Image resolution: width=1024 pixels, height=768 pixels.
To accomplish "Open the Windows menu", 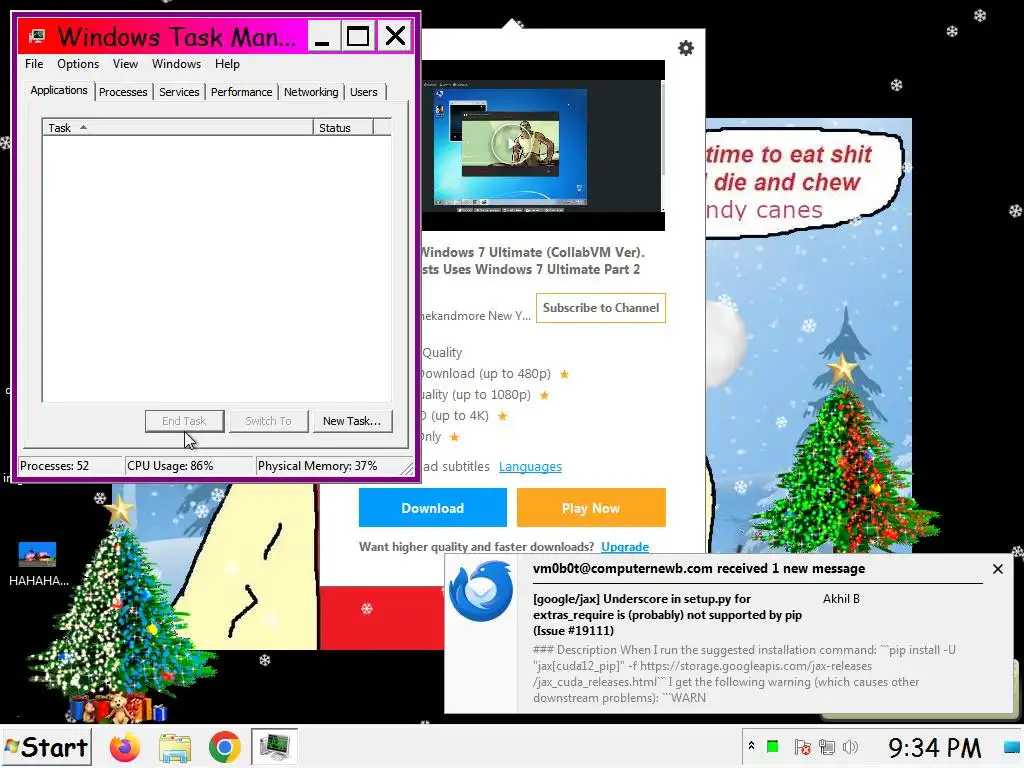I will pyautogui.click(x=176, y=64).
